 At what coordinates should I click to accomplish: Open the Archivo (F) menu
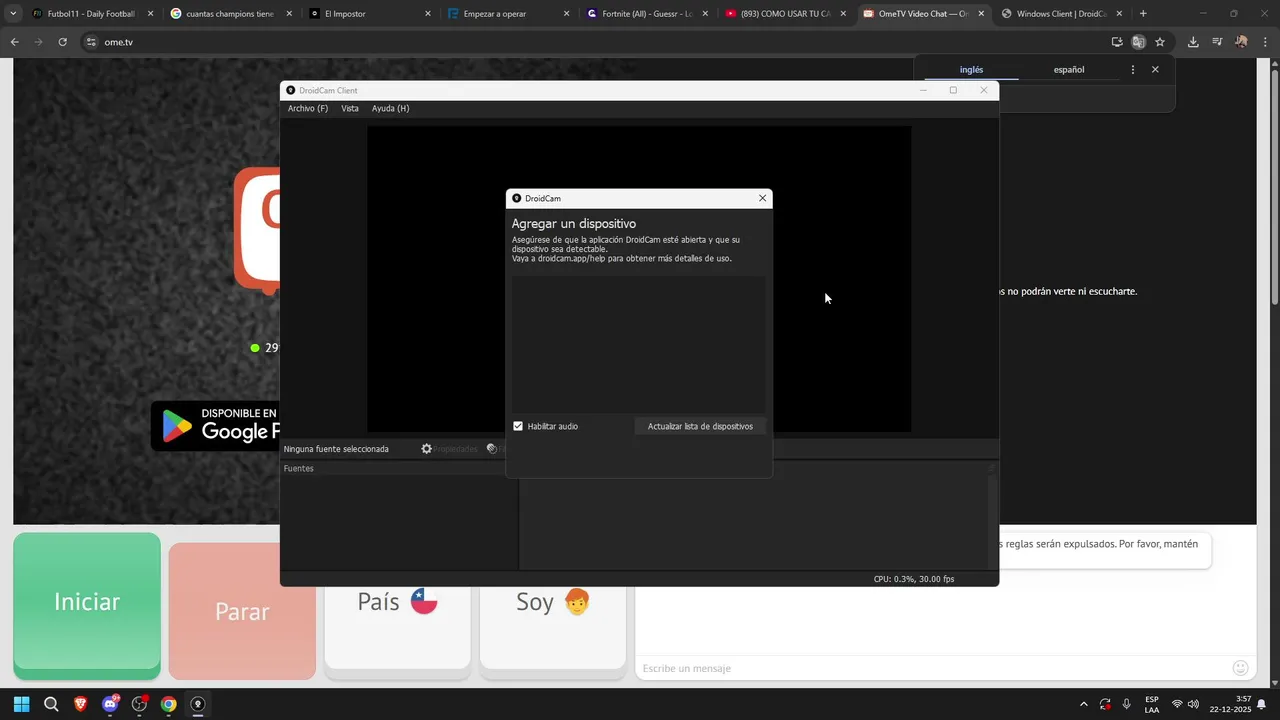click(308, 108)
